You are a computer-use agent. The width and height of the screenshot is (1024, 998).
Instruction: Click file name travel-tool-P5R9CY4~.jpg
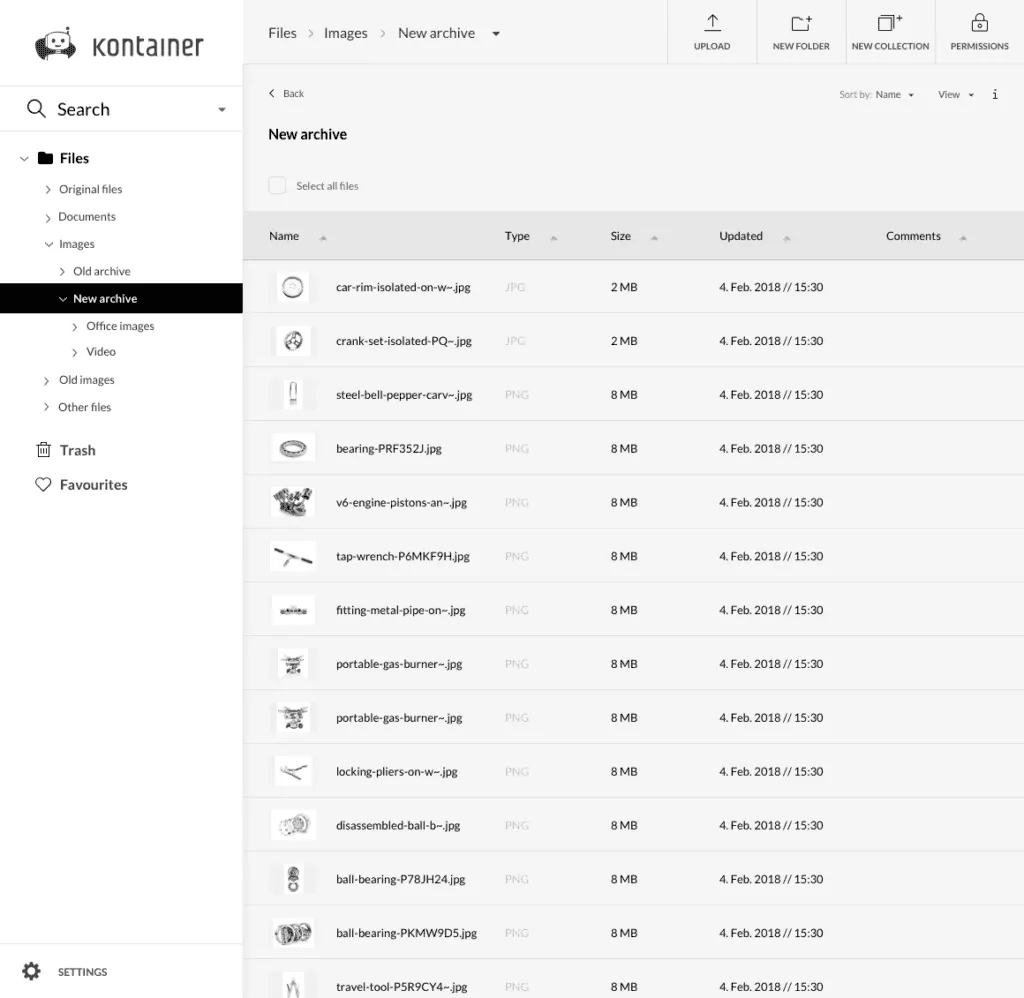click(x=401, y=986)
